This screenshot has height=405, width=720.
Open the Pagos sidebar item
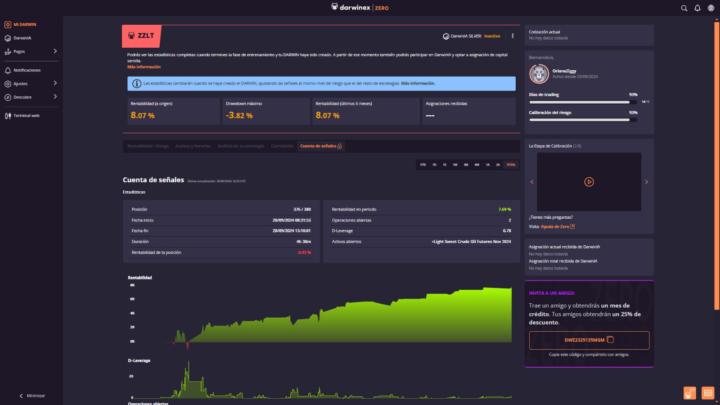tap(15, 51)
